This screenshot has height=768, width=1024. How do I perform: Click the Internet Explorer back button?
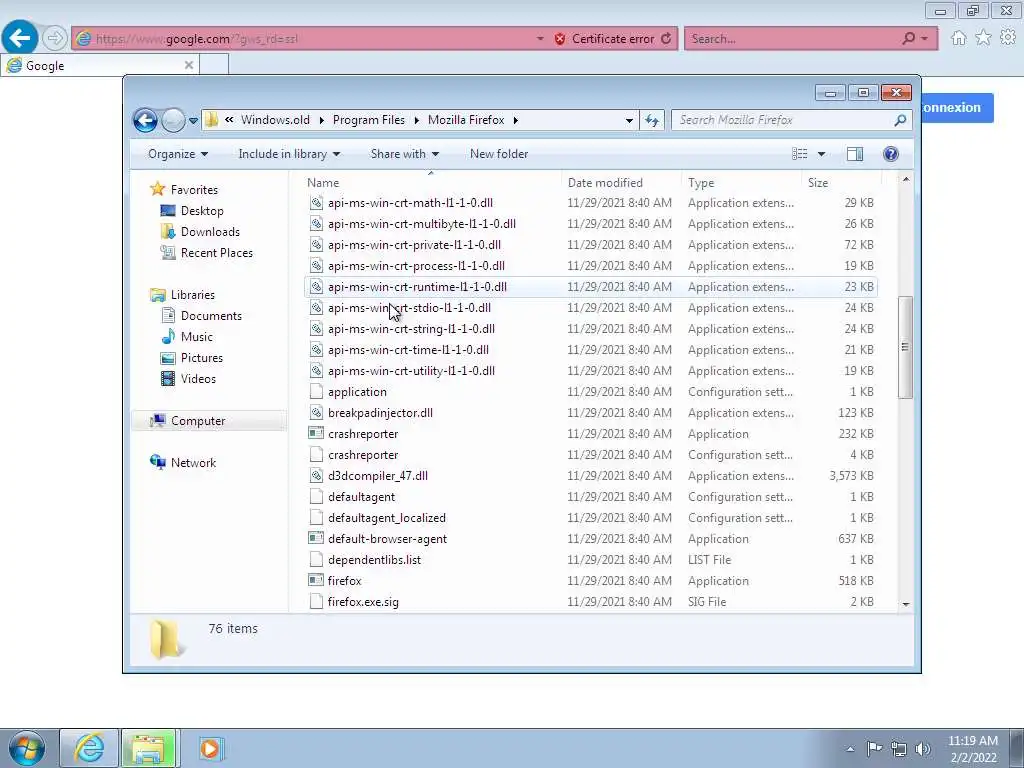20,38
